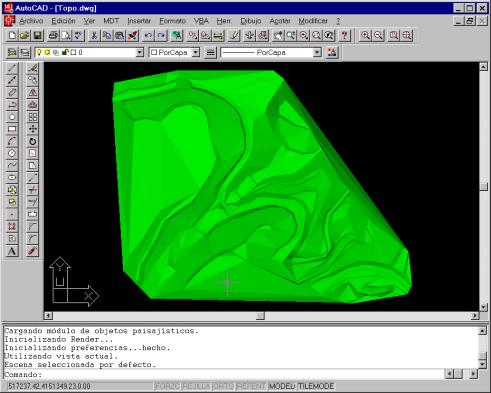Open the Archivo menu
This screenshot has width=491, height=393.
point(31,21)
